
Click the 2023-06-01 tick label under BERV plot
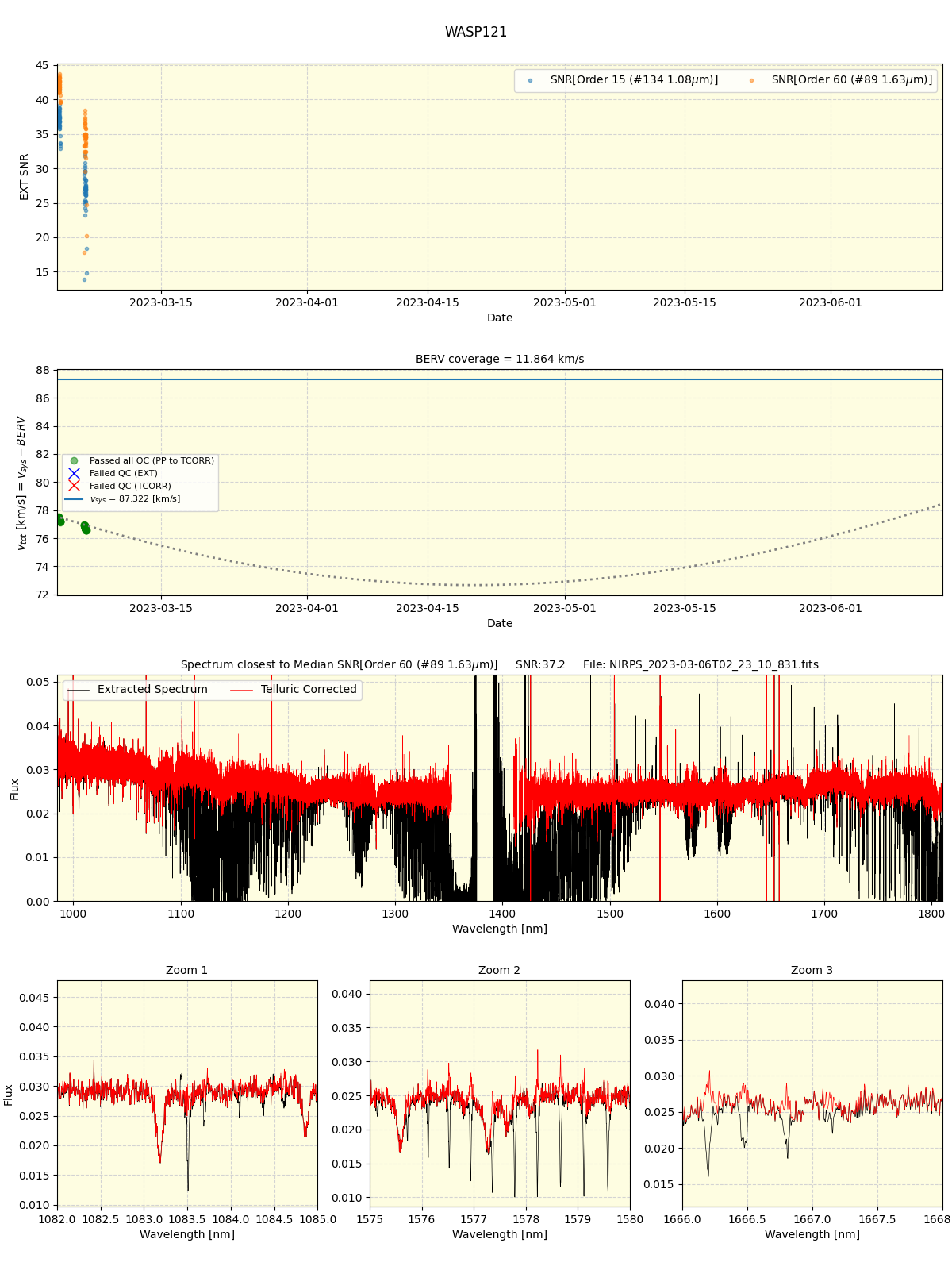pos(831,608)
